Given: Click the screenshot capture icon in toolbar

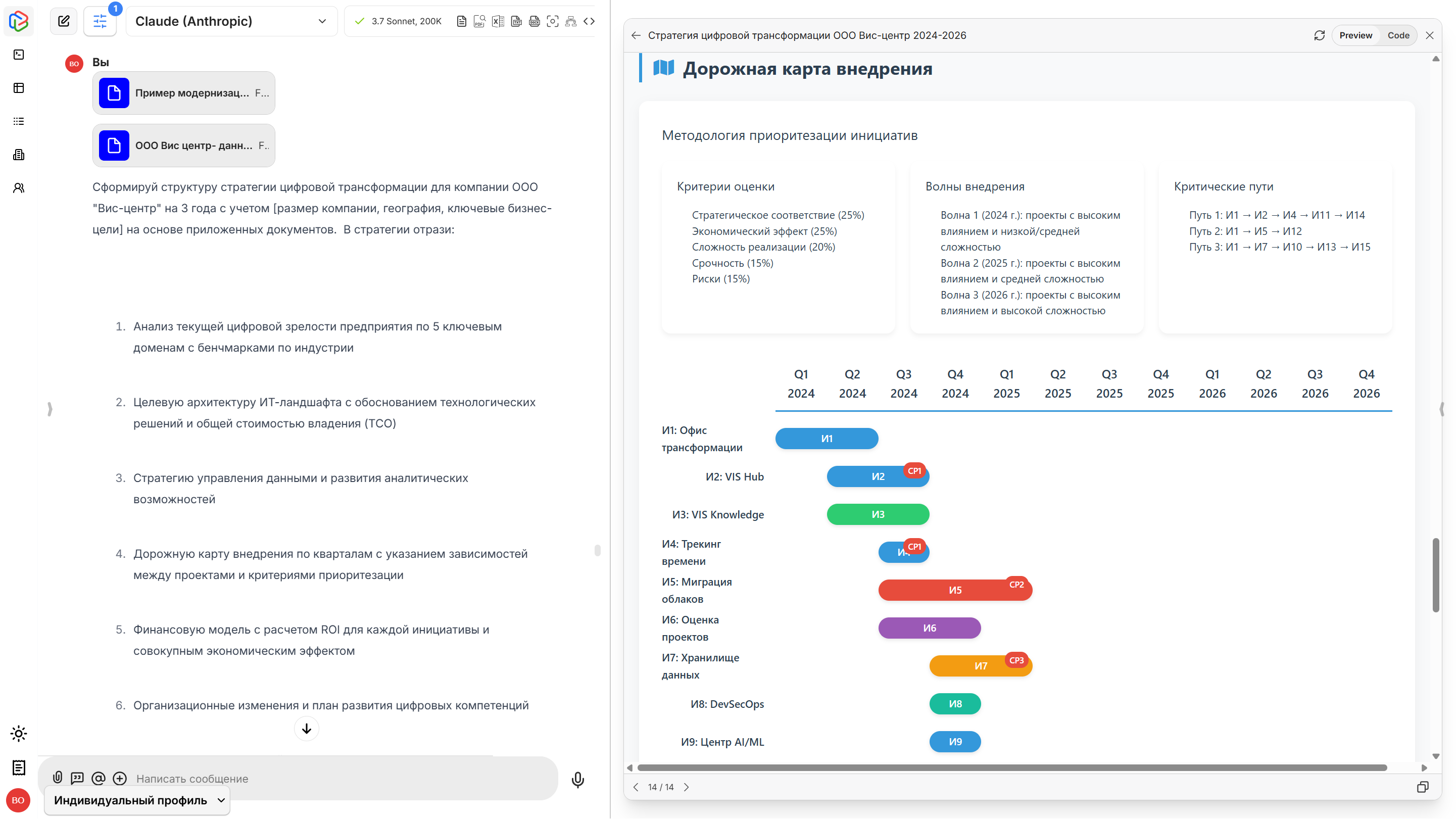Looking at the screenshot, I should (x=553, y=21).
